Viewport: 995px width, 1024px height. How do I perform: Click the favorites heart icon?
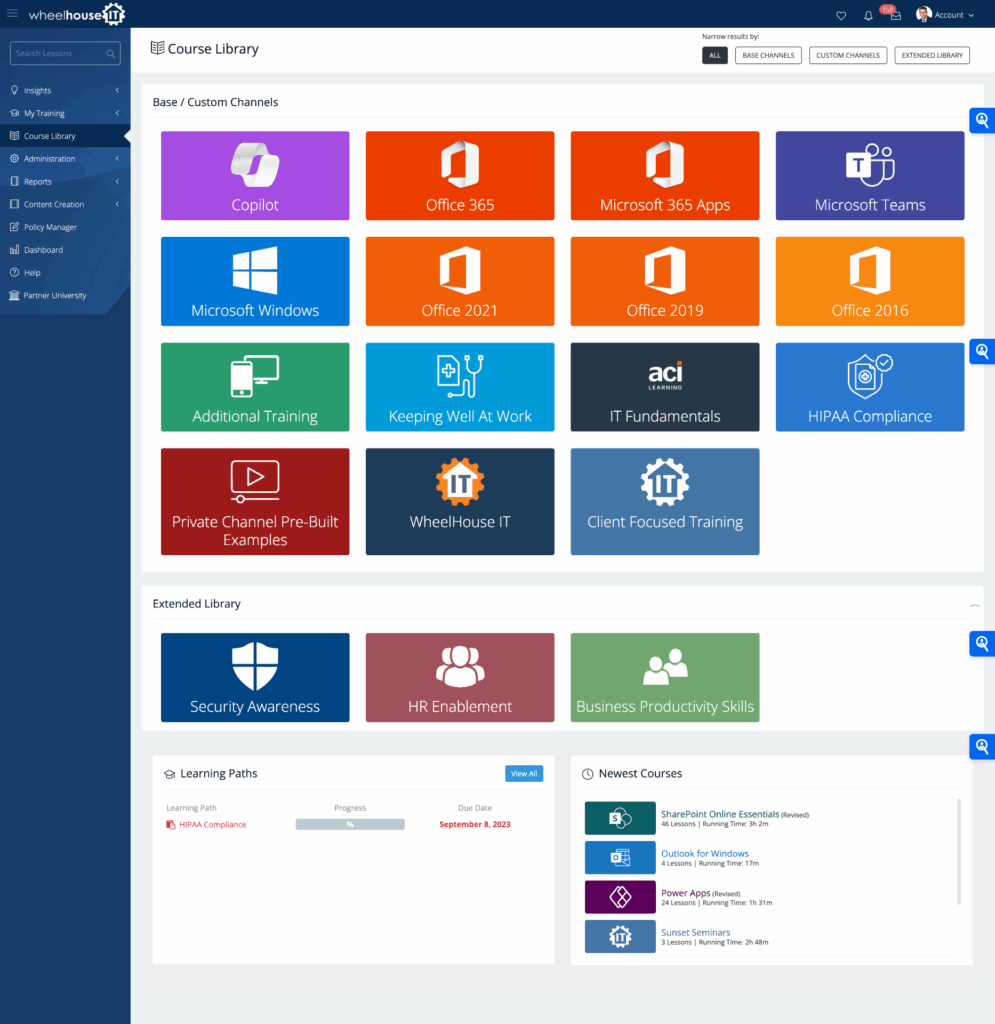841,15
